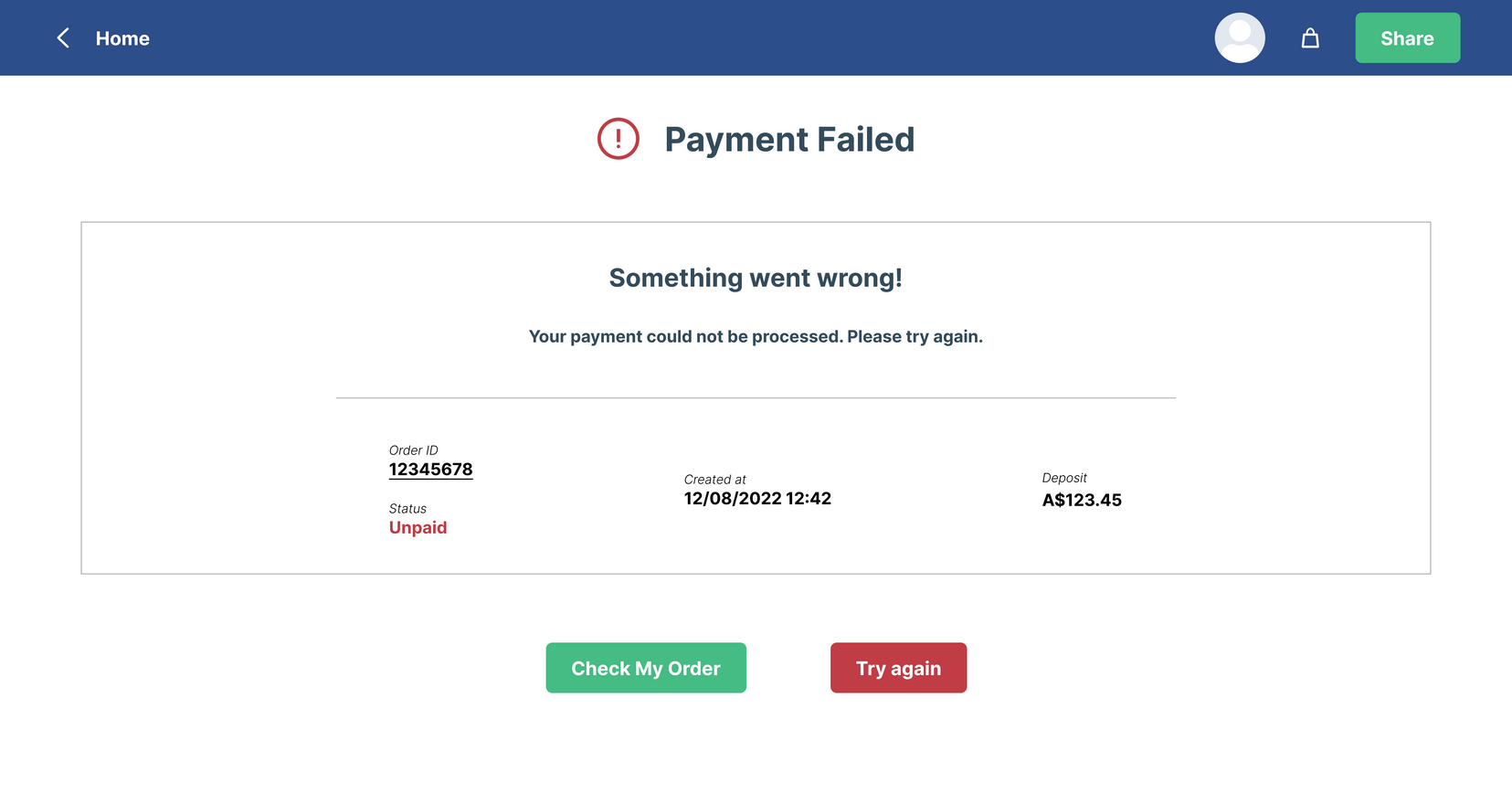Open account settings via the avatar
The width and height of the screenshot is (1512, 793).
tap(1239, 37)
